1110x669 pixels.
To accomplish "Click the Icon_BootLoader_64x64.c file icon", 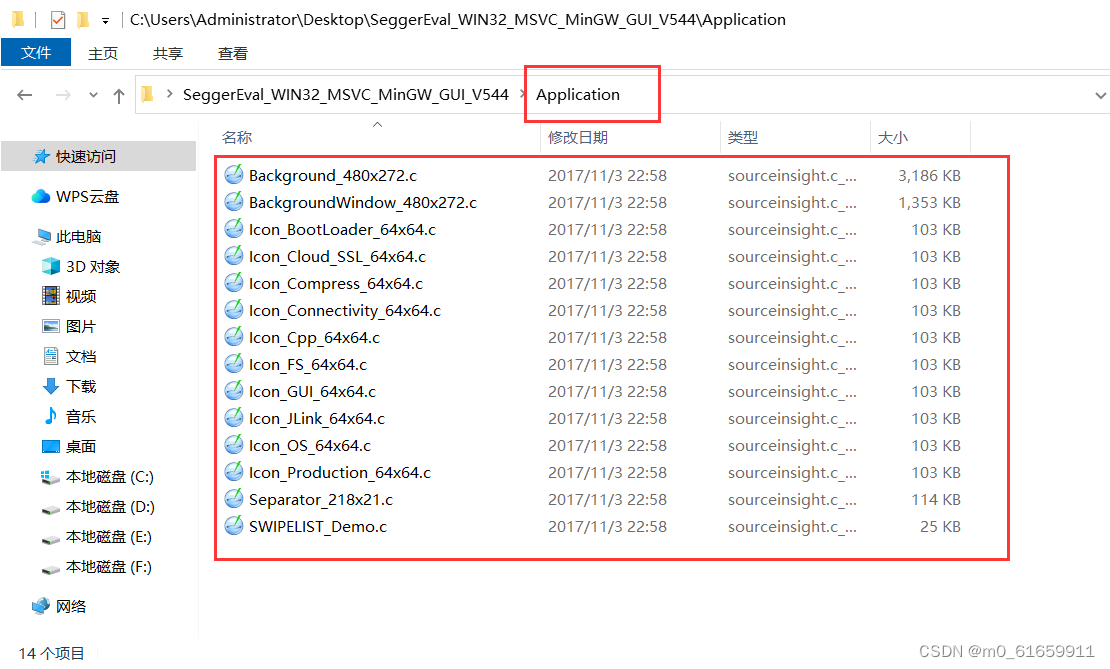I will point(234,229).
